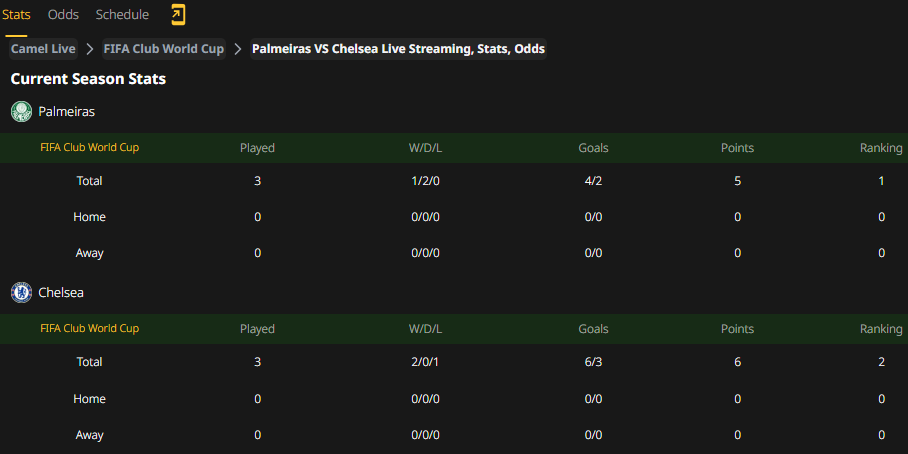908x454 pixels.
Task: Click the Palmeiras club crest
Action: (x=21, y=112)
